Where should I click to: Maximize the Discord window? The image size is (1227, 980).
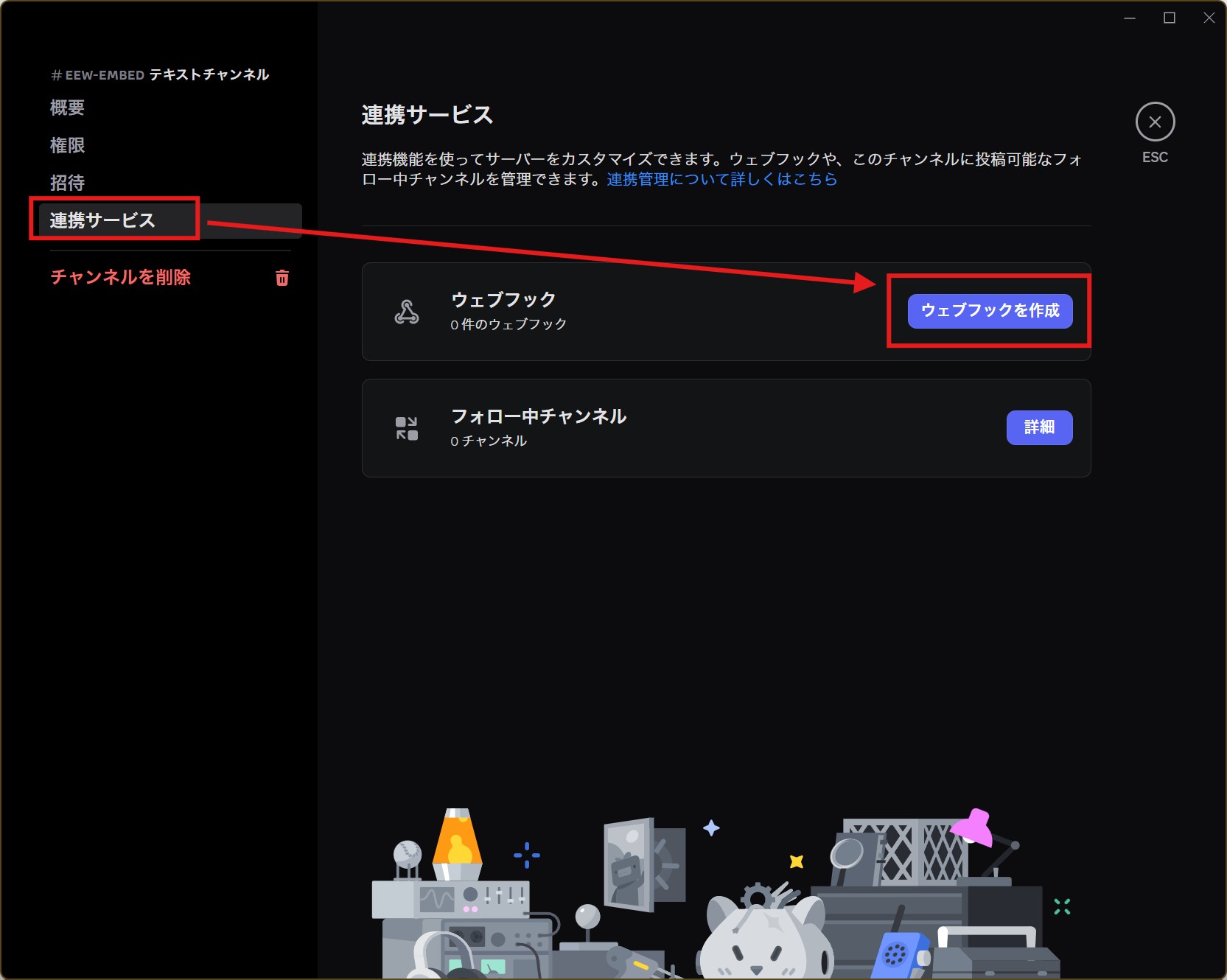(1169, 18)
